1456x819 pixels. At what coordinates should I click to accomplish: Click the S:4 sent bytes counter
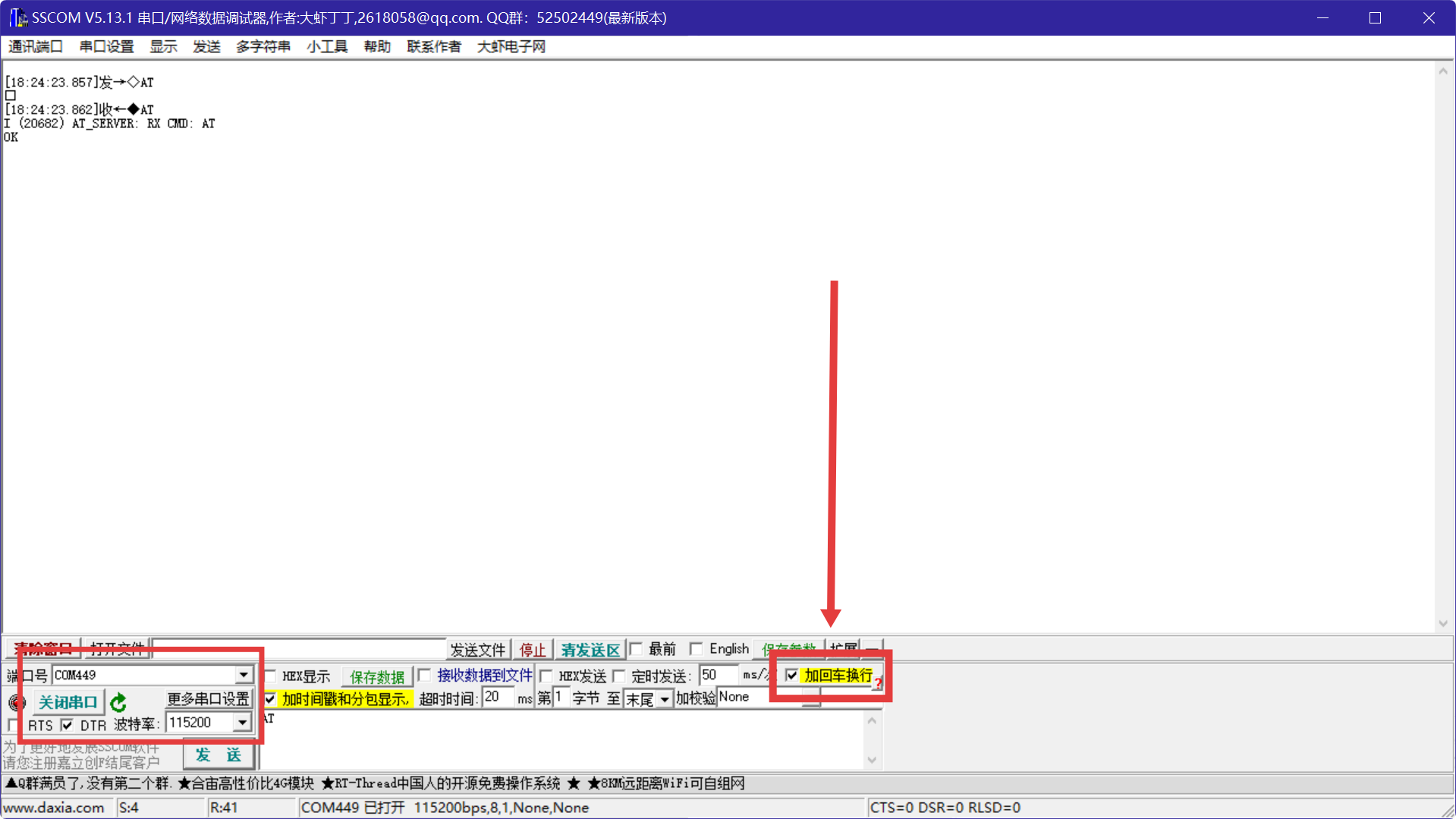(x=129, y=808)
